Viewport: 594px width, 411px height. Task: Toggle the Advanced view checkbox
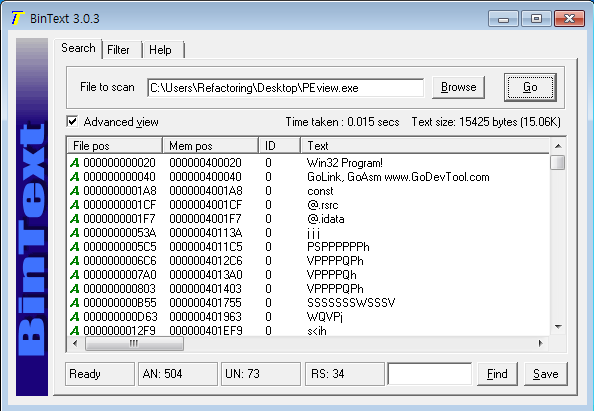pos(72,122)
